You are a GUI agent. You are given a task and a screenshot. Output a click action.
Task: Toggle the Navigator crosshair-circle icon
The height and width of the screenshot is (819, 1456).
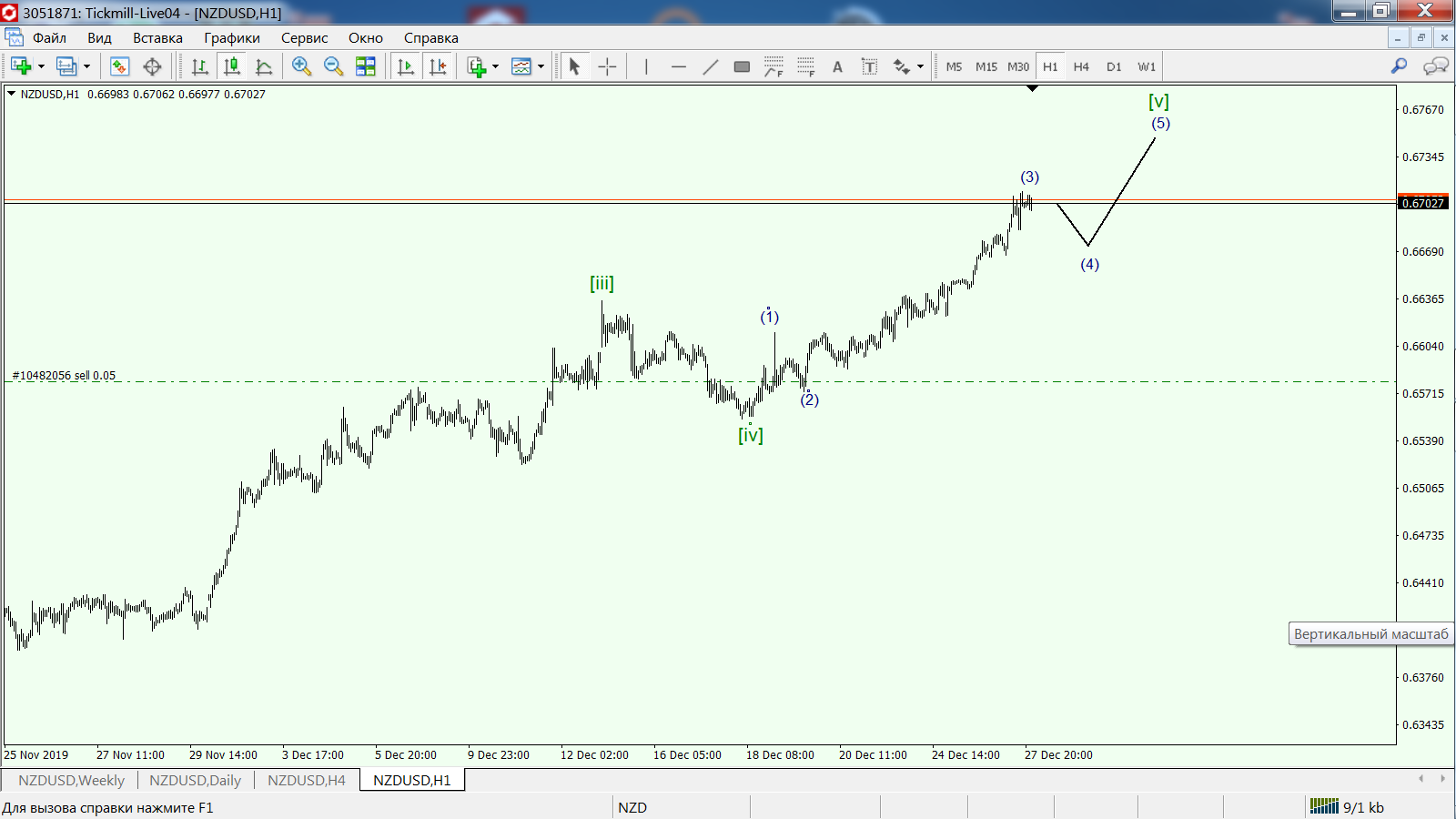[152, 66]
